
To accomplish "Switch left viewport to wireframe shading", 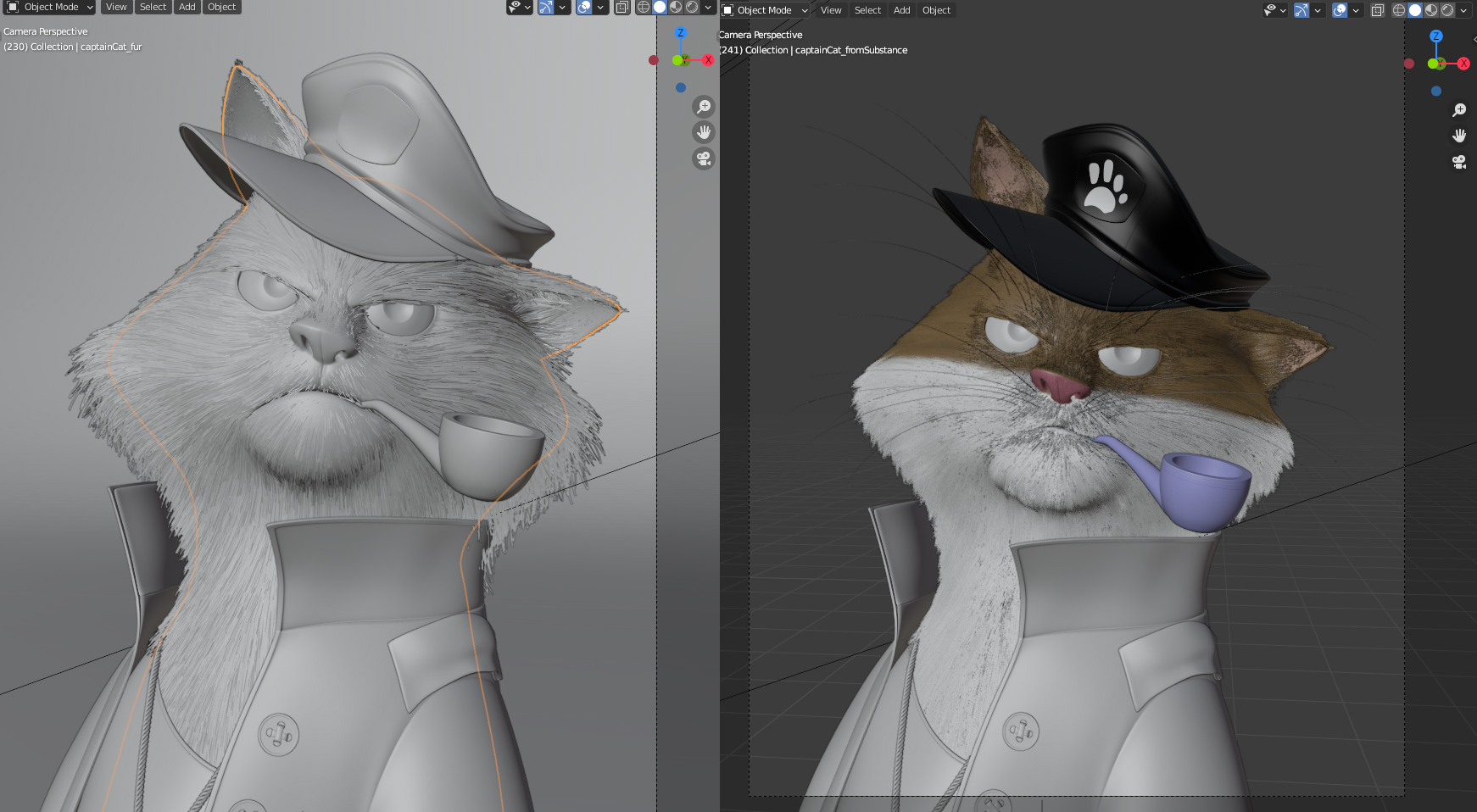I will [x=644, y=7].
